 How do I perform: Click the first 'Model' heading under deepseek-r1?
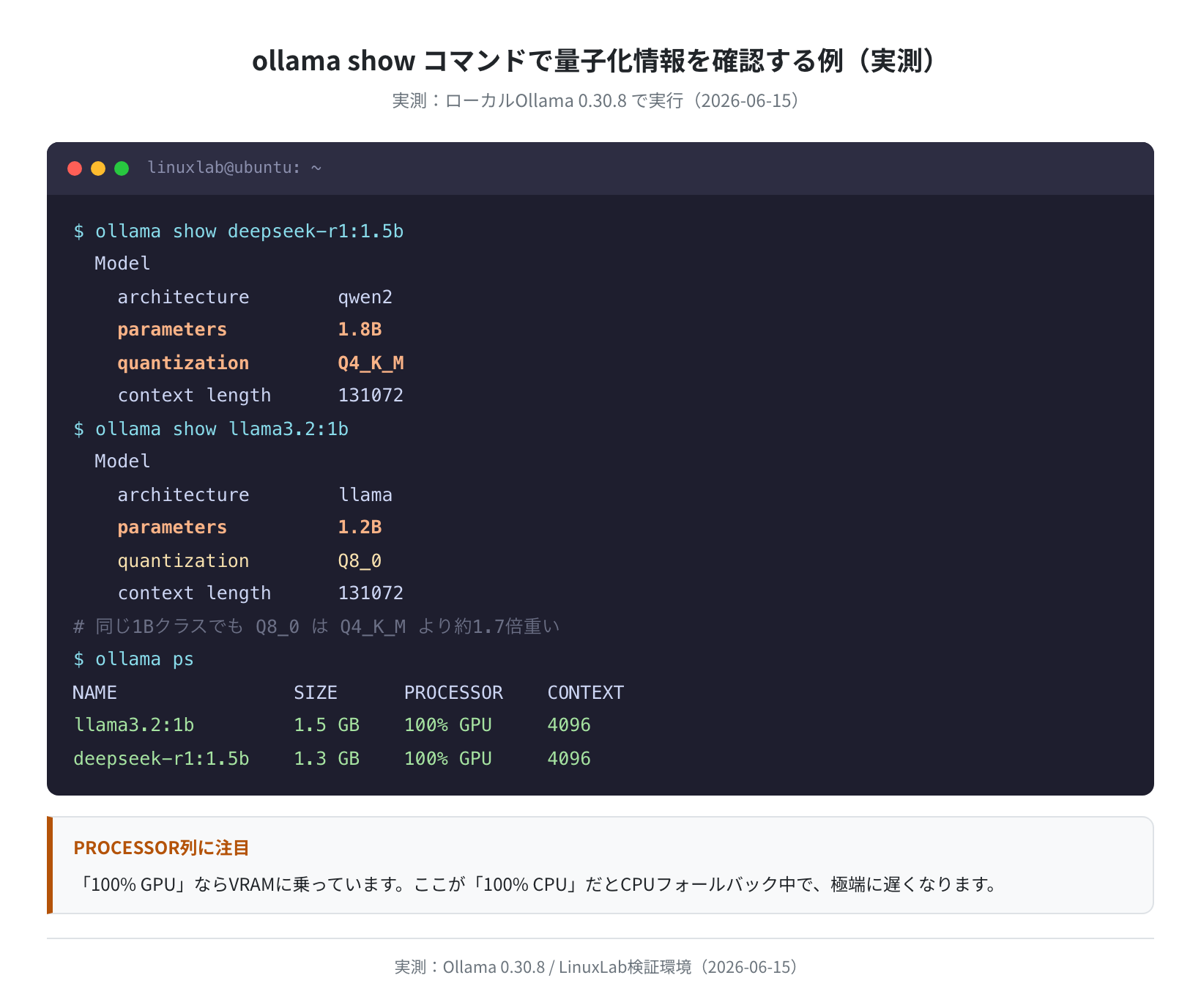[x=122, y=264]
